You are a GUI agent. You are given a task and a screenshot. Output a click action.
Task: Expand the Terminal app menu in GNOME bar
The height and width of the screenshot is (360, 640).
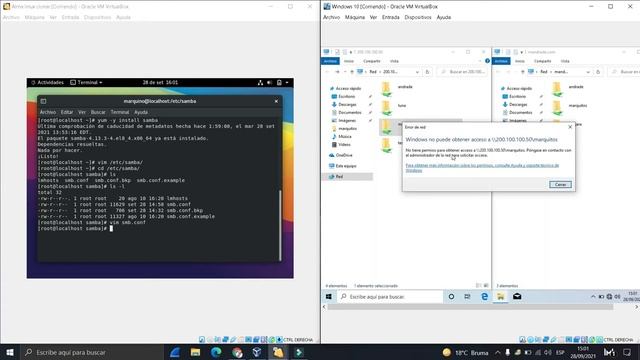[86, 82]
